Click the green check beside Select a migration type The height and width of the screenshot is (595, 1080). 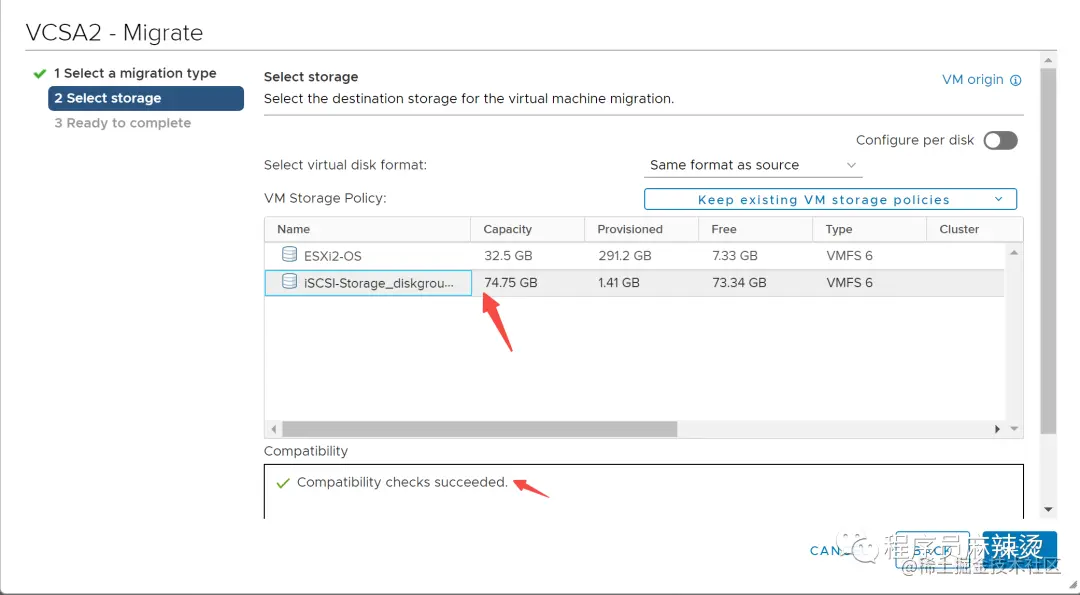(40, 74)
